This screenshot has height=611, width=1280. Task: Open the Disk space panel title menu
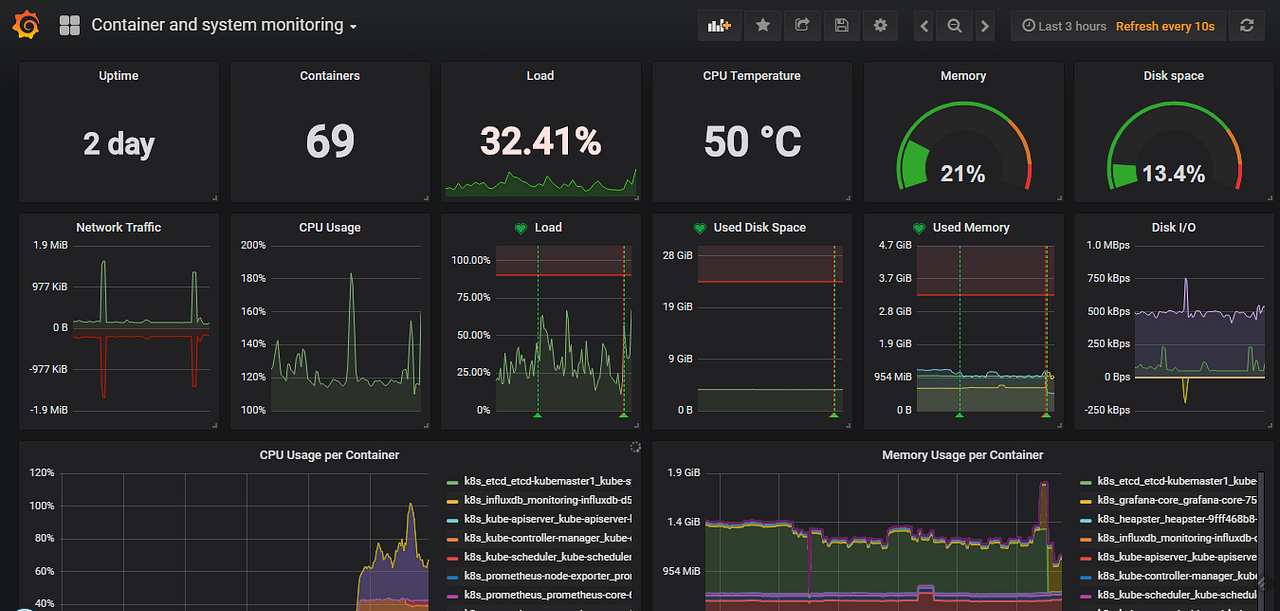1174,76
